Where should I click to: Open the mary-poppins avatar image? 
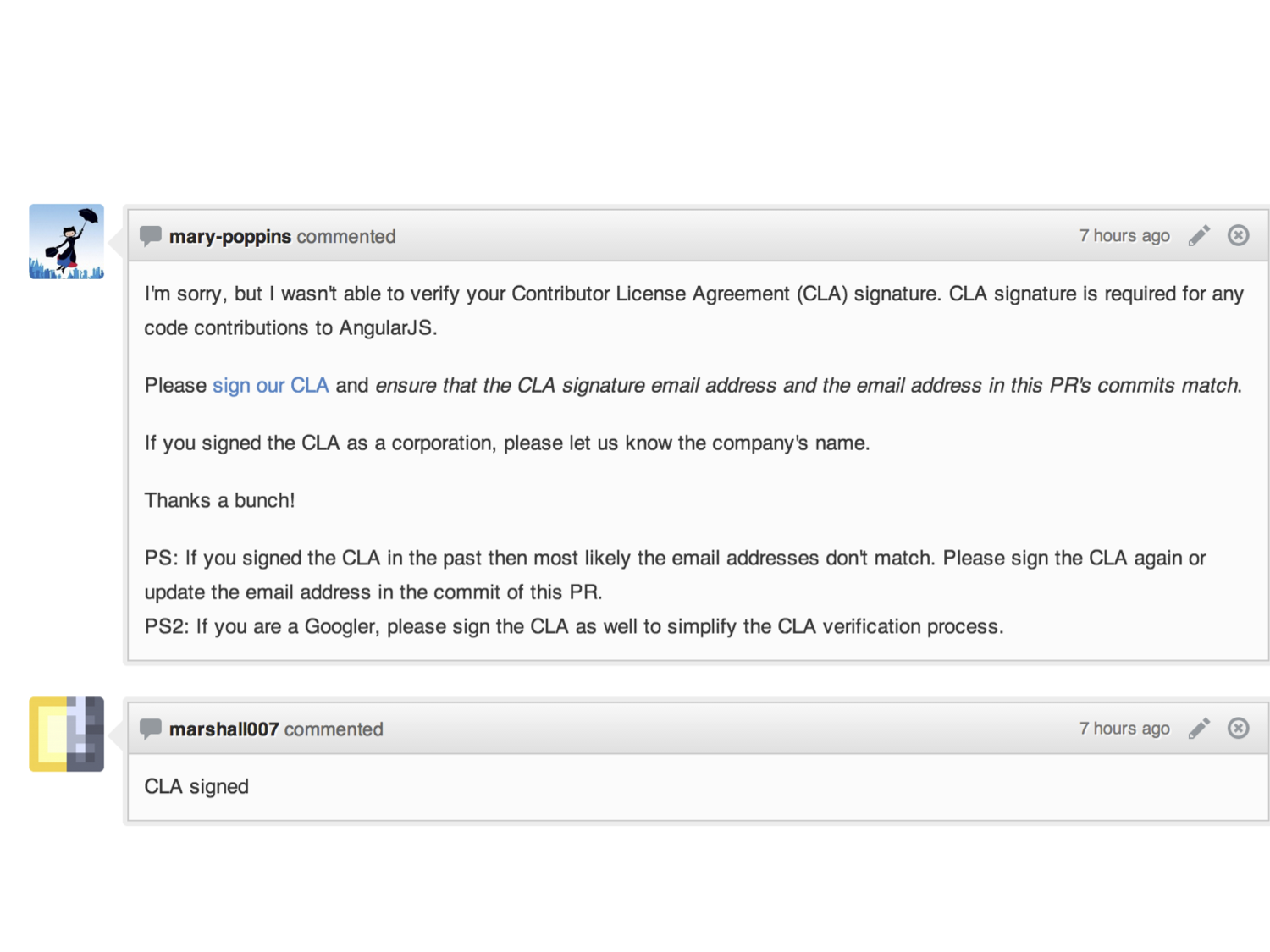(66, 241)
